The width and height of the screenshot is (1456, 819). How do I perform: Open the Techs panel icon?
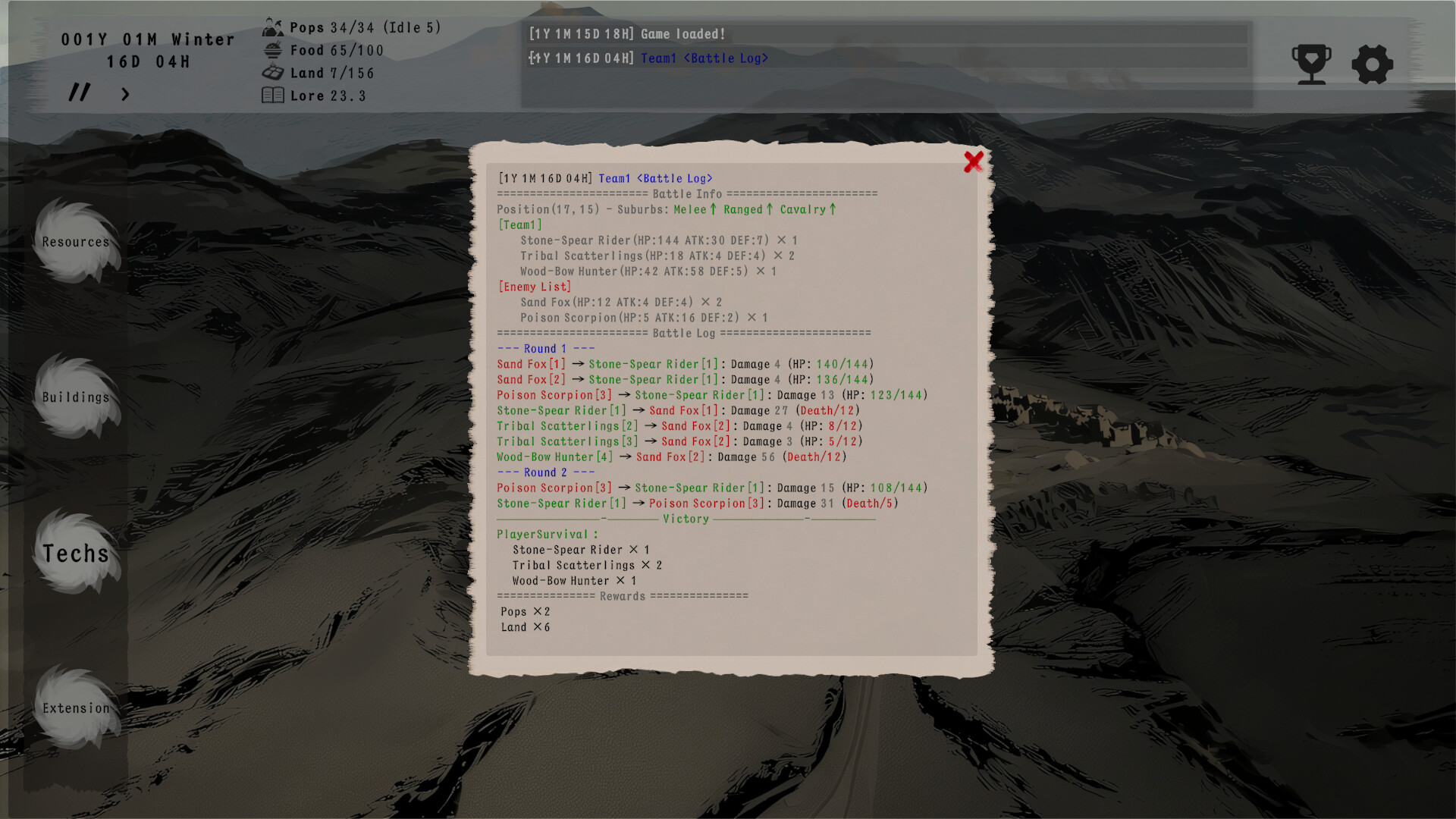click(x=76, y=554)
